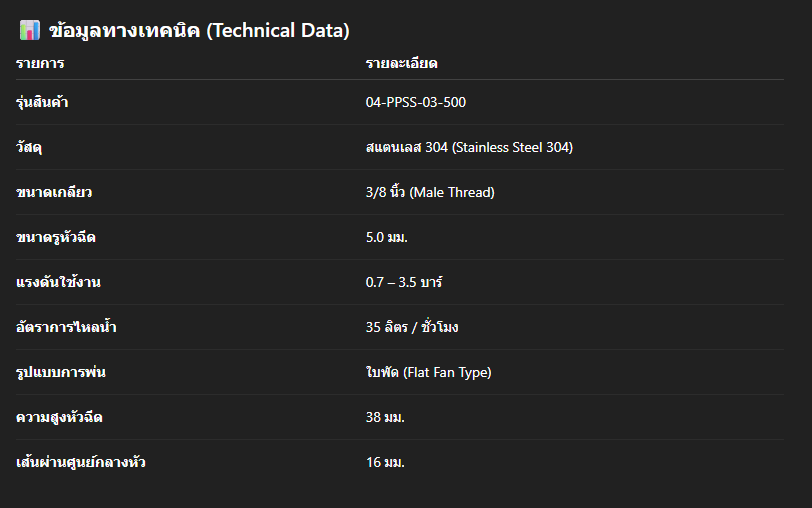Click the Flat Fan Type value
The width and height of the screenshot is (812, 508).
(428, 372)
